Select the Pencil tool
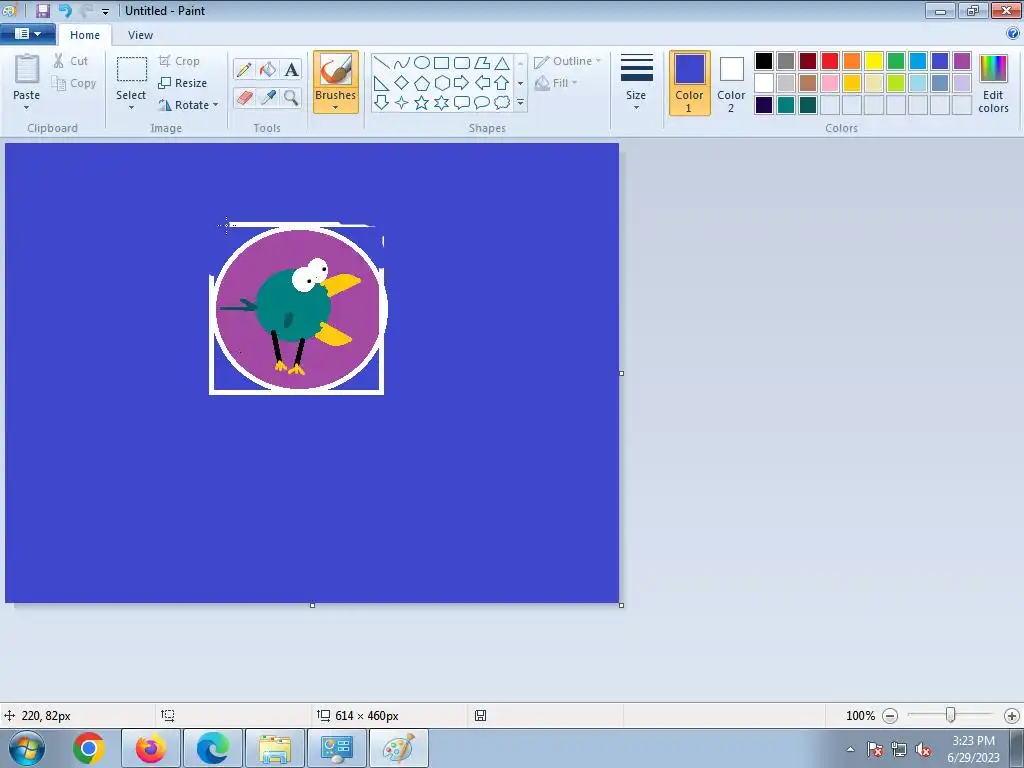Viewport: 1024px width, 768px height. pyautogui.click(x=244, y=69)
